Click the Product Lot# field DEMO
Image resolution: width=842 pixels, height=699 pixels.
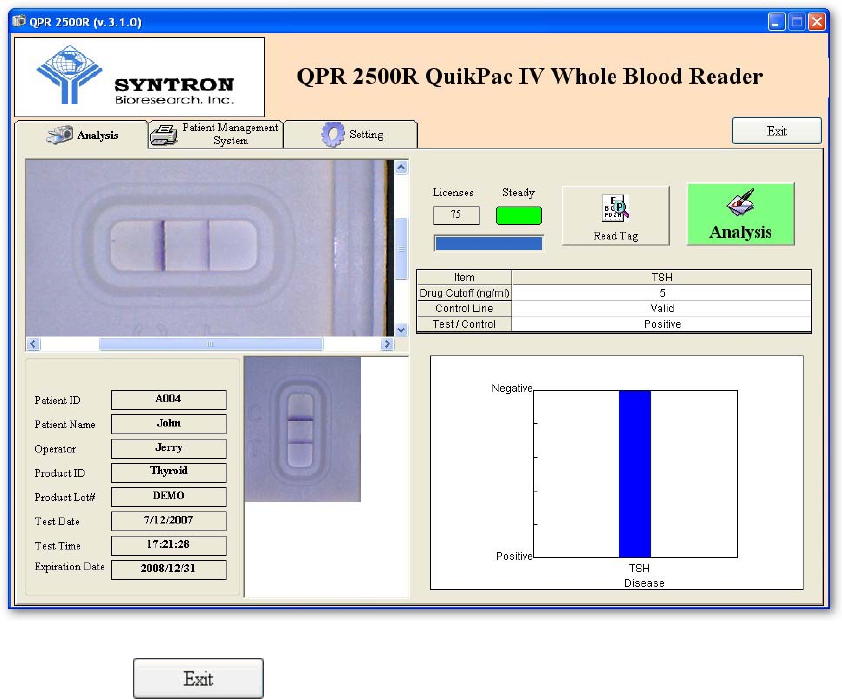coord(169,497)
